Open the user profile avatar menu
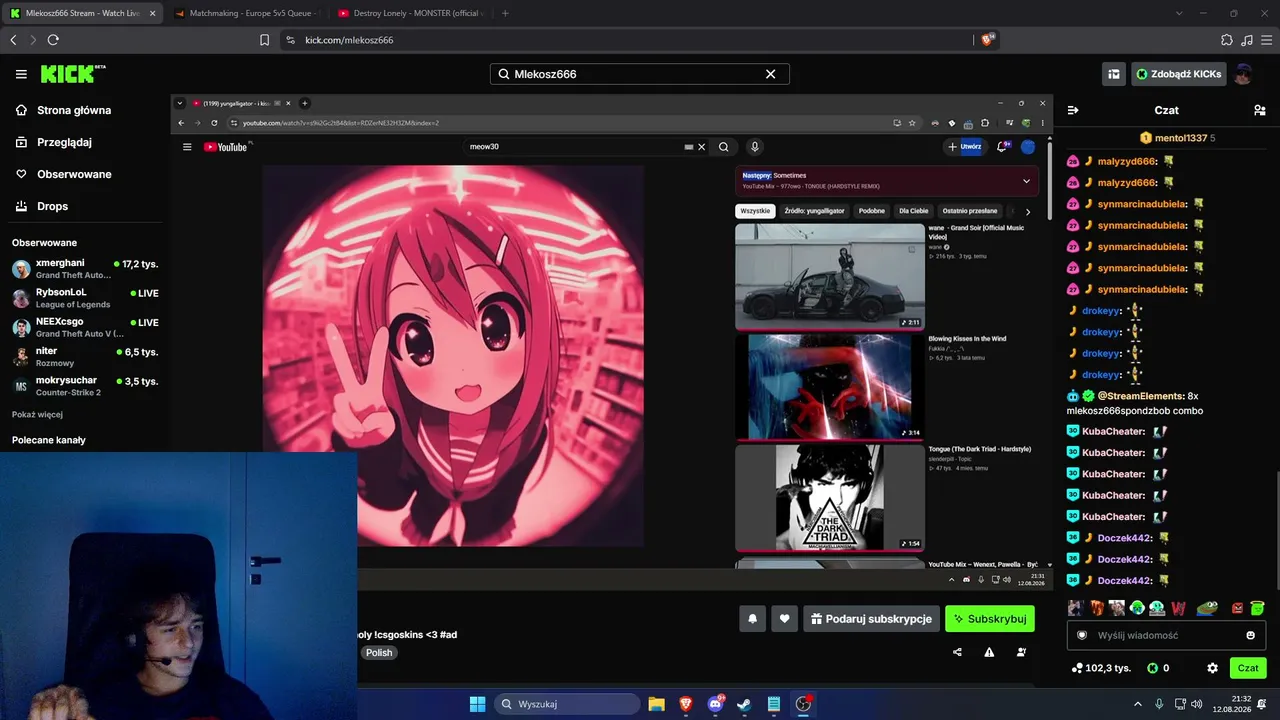The image size is (1280, 720). tap(1243, 74)
